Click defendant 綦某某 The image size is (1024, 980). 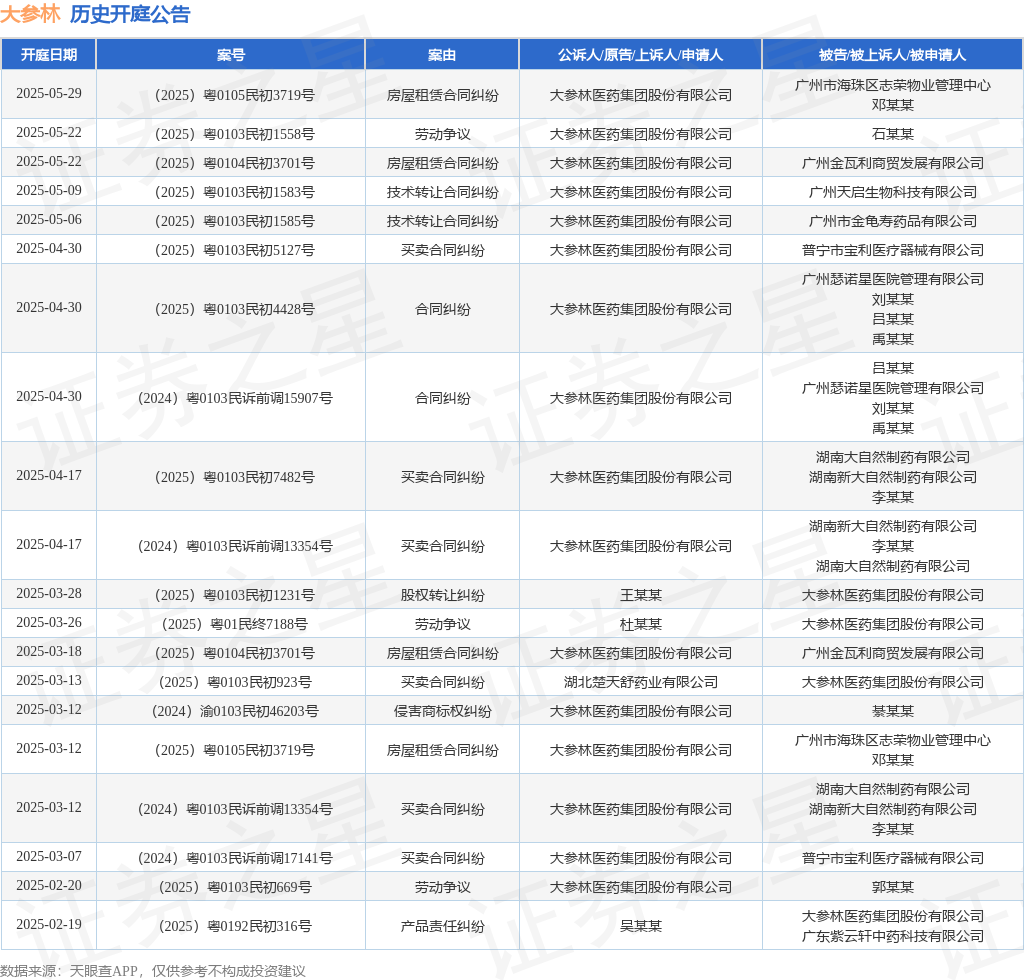tap(893, 712)
